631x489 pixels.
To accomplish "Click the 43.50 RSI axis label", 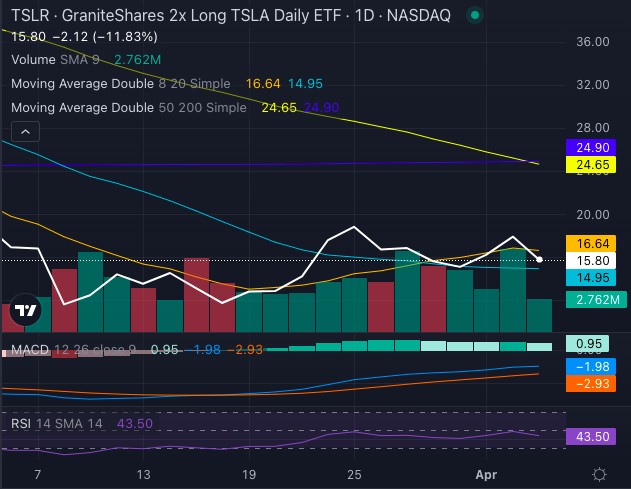I will pos(591,436).
